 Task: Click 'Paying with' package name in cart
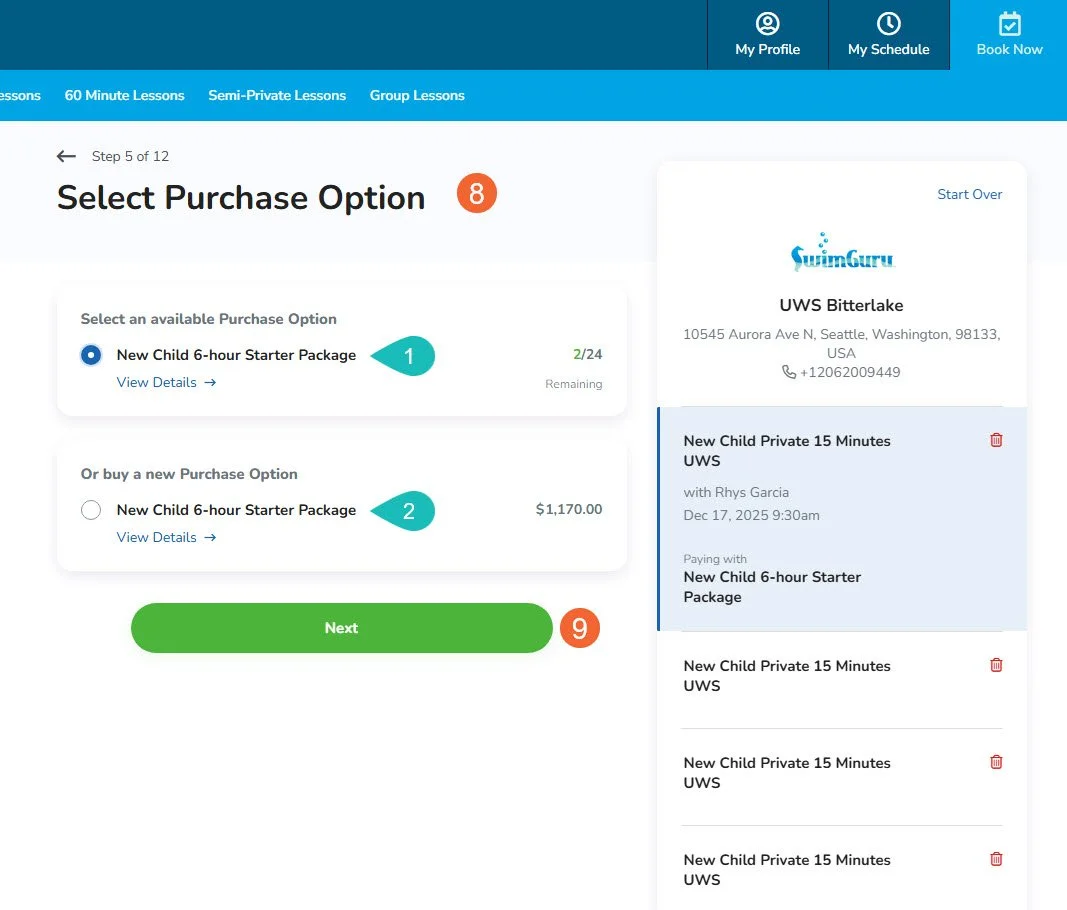pyautogui.click(x=772, y=587)
